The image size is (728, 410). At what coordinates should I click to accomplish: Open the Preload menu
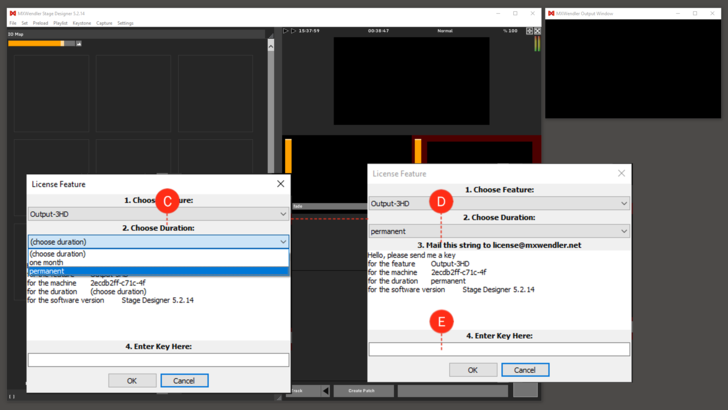pyautogui.click(x=40, y=23)
